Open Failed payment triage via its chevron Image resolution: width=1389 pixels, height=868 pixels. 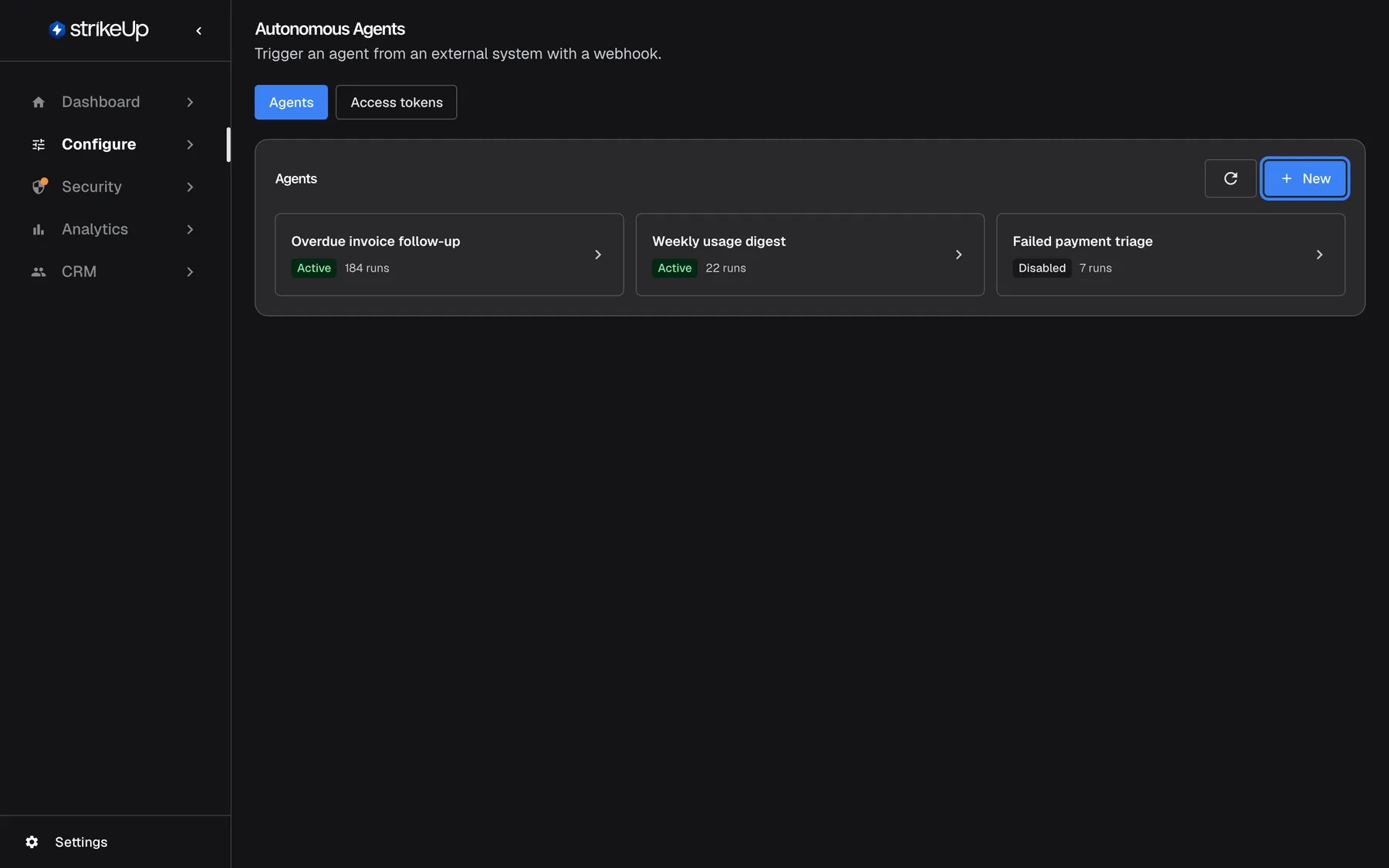pos(1320,255)
